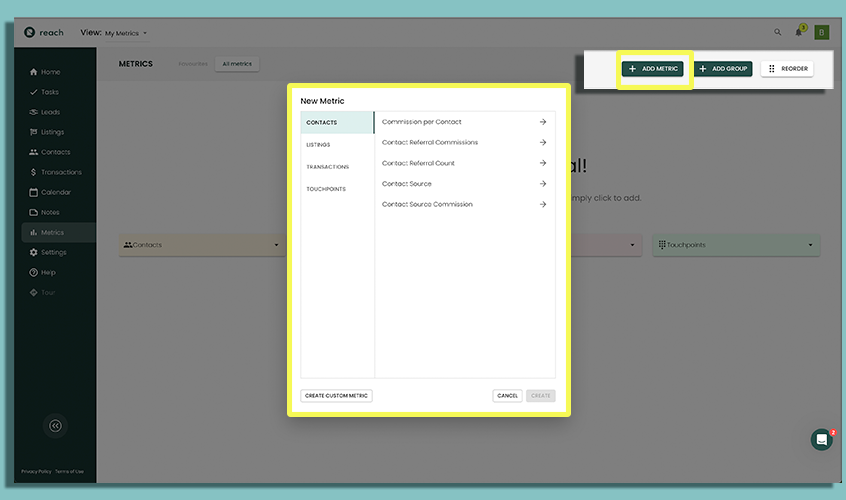Open the user profile avatar

[x=822, y=32]
